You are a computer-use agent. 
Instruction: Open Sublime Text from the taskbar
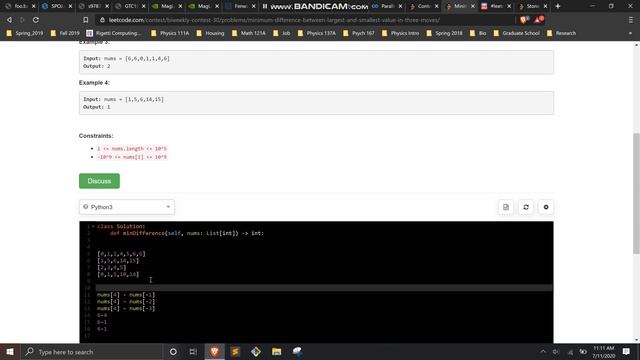235,351
